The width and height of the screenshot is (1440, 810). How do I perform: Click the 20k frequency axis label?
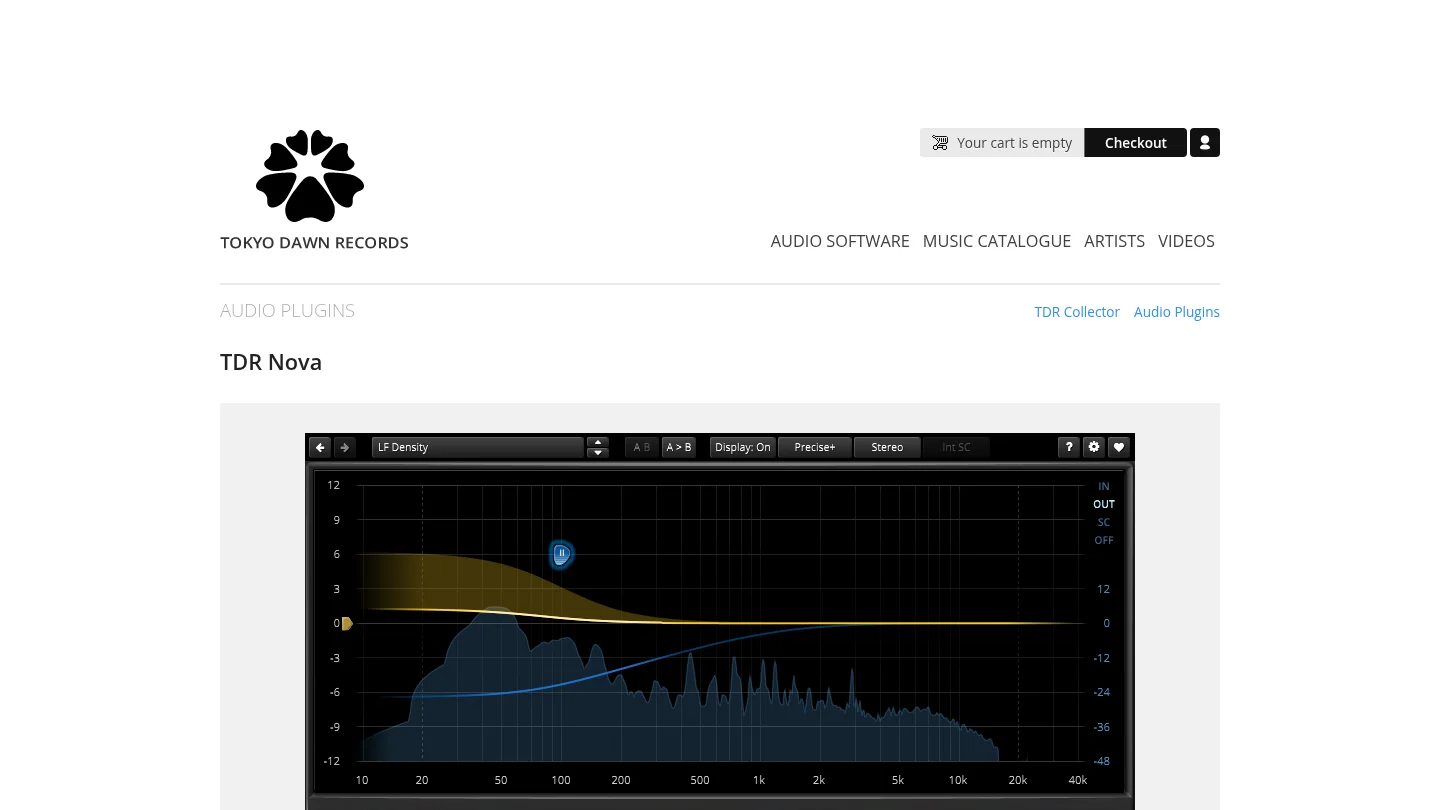(1018, 780)
